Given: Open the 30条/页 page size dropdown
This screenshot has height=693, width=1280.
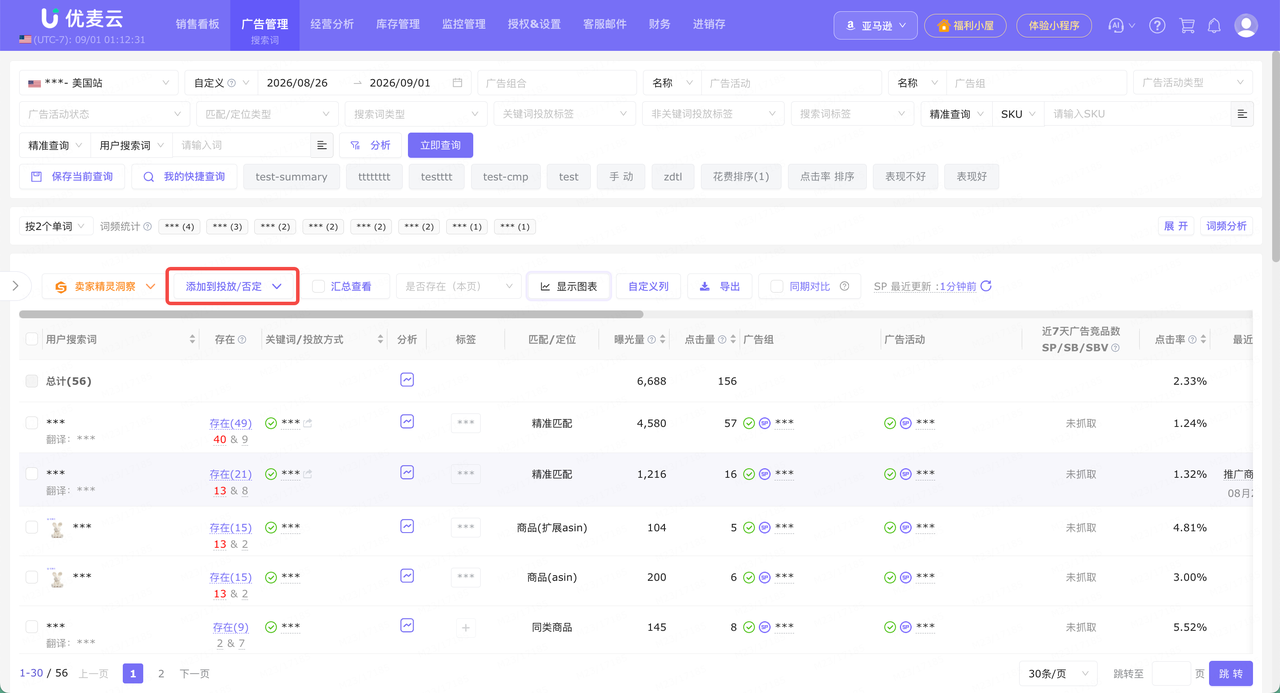Looking at the screenshot, I should pyautogui.click(x=1058, y=673).
